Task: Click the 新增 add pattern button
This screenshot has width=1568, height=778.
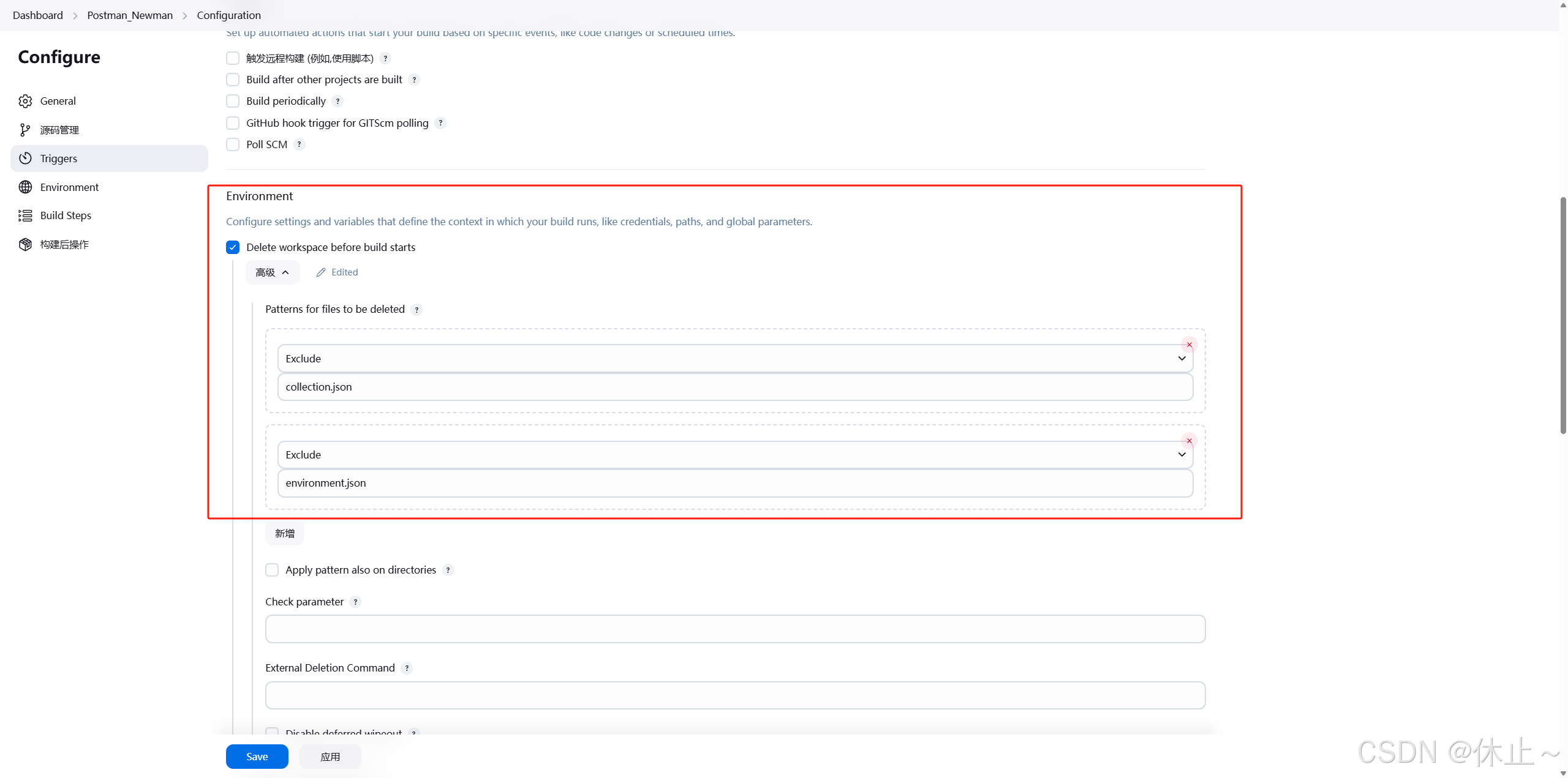Action: 284,533
